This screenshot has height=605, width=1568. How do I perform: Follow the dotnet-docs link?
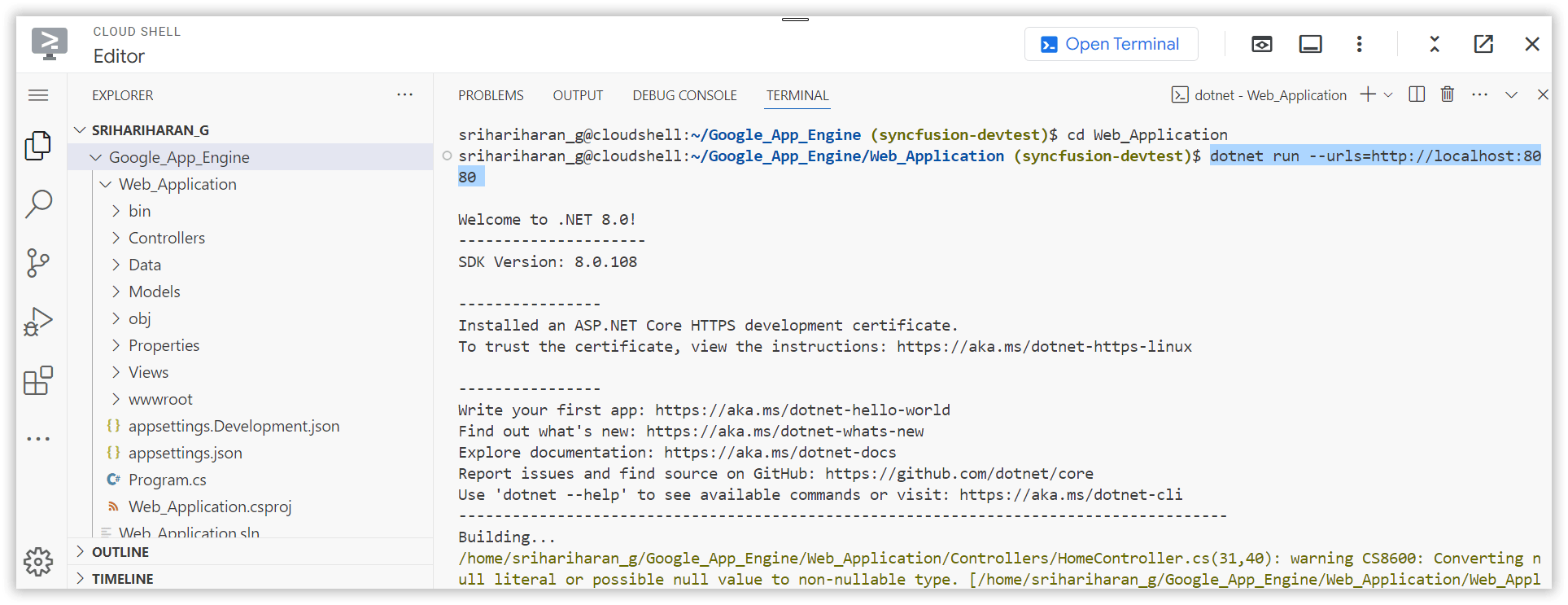pyautogui.click(x=780, y=453)
